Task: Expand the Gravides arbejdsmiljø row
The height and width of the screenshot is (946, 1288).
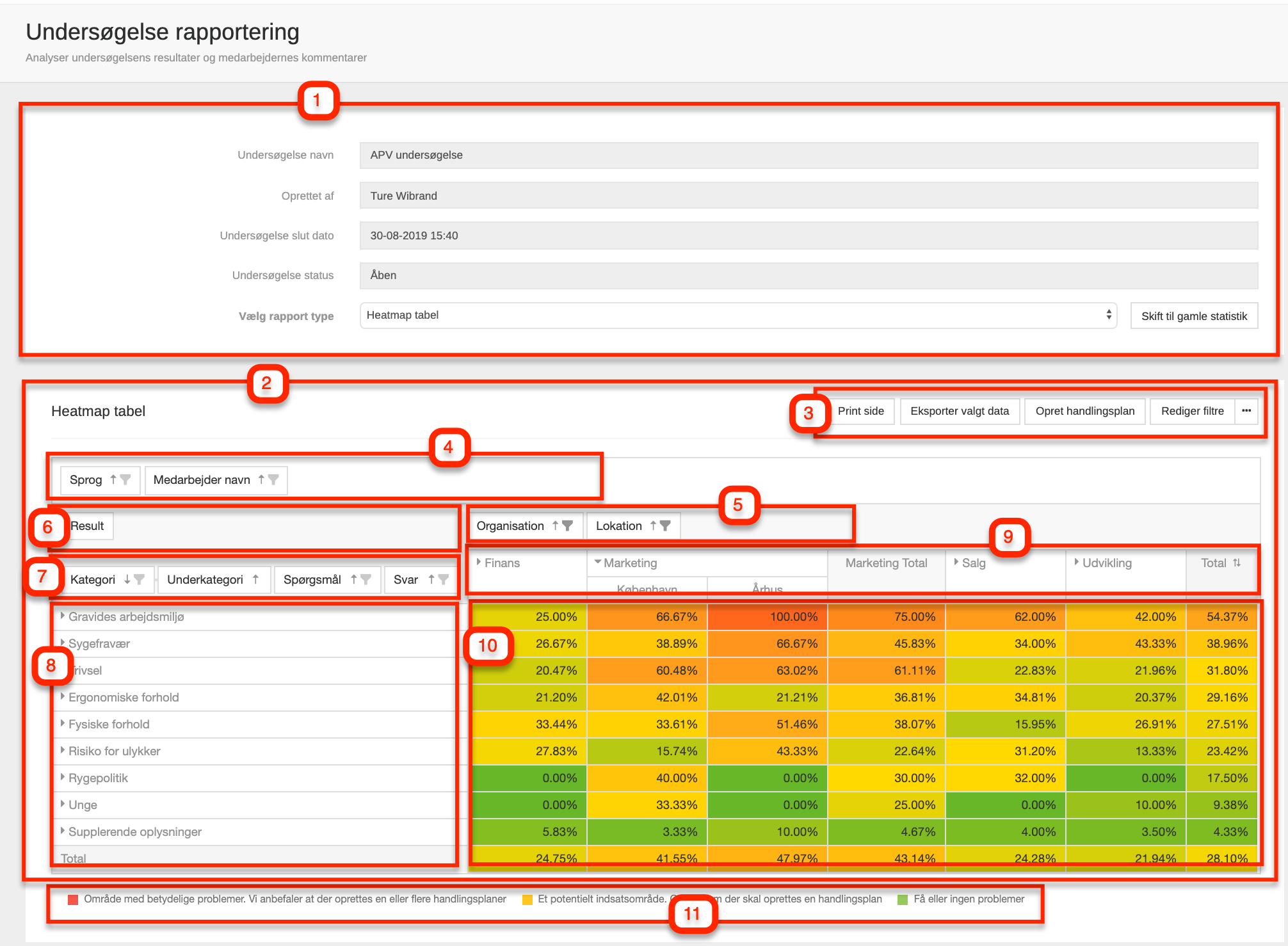Action: pyautogui.click(x=63, y=616)
